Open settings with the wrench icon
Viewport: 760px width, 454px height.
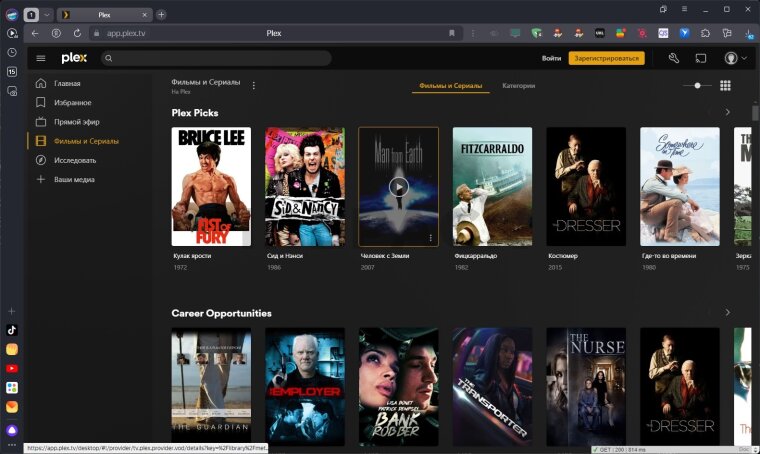674,58
